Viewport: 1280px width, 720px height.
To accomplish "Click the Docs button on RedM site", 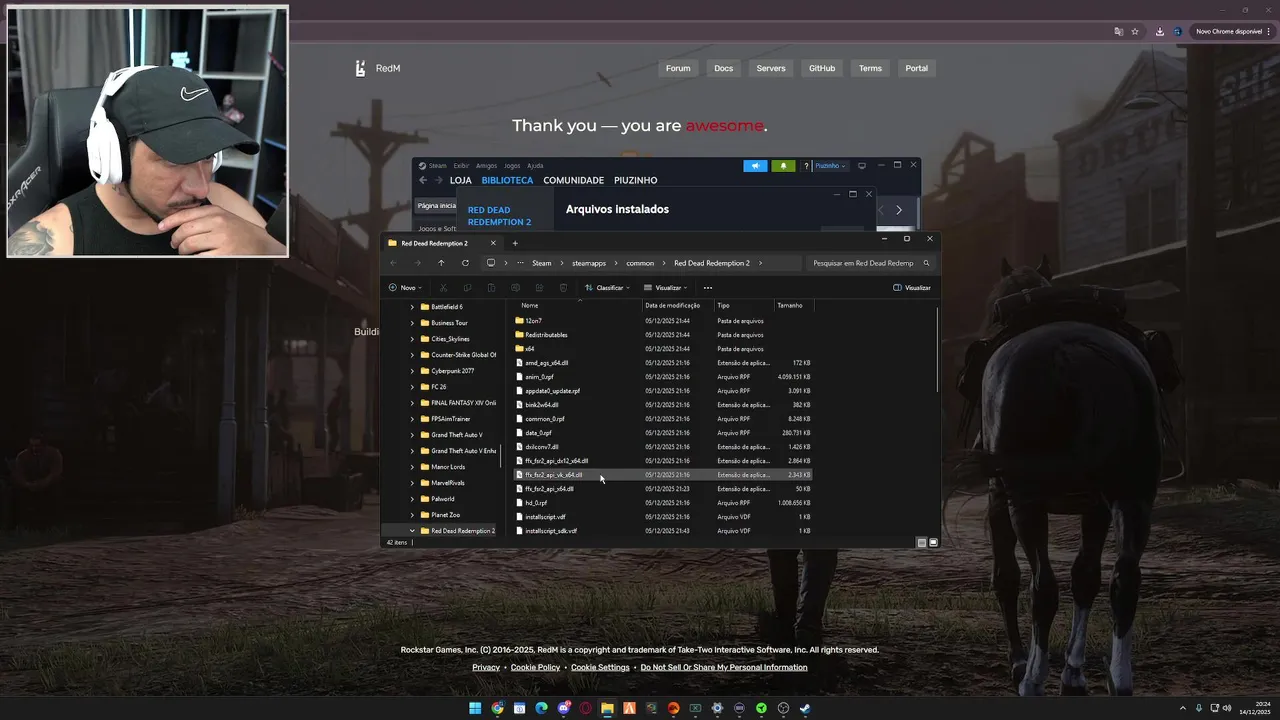I will pyautogui.click(x=724, y=68).
